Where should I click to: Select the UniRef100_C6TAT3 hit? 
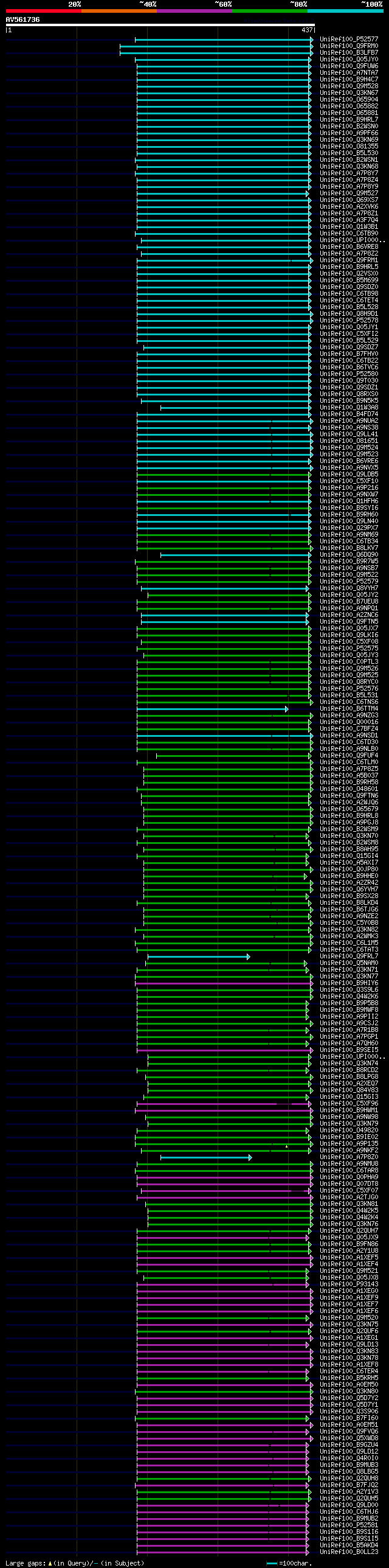(x=349, y=950)
